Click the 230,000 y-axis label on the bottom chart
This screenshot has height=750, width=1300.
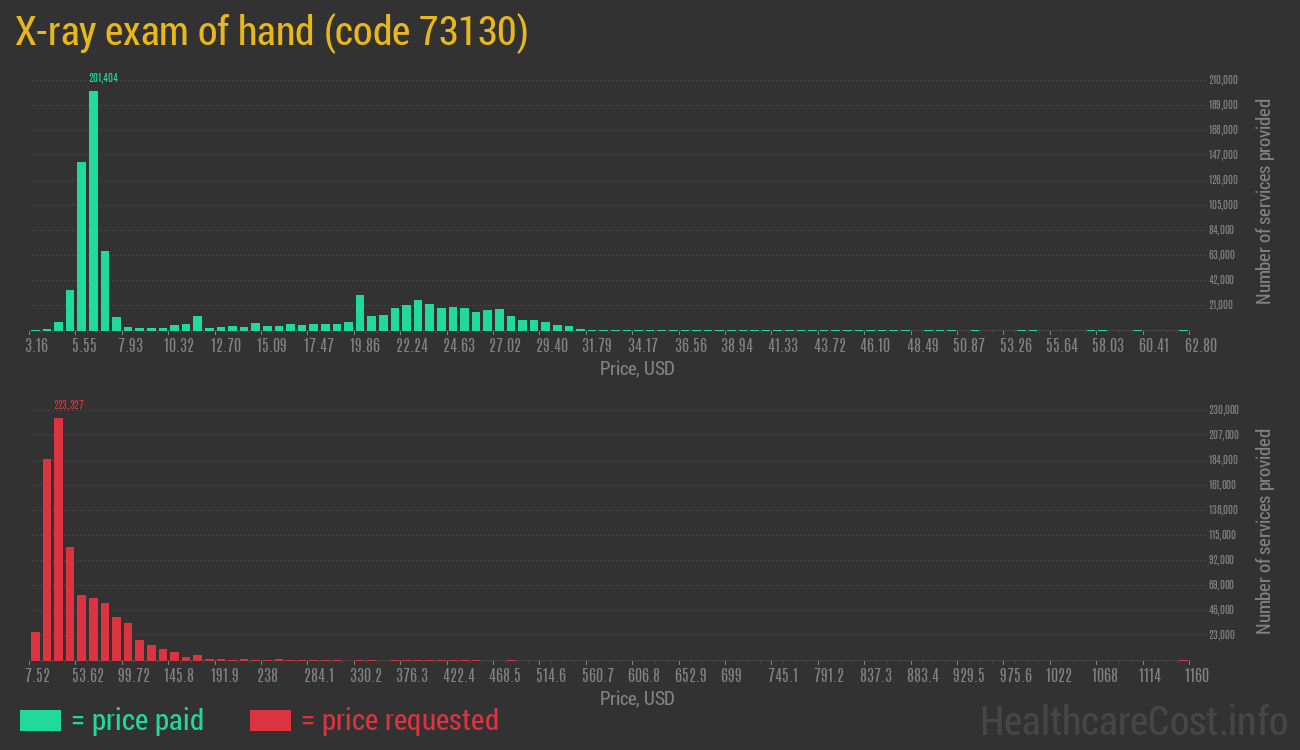1224,410
